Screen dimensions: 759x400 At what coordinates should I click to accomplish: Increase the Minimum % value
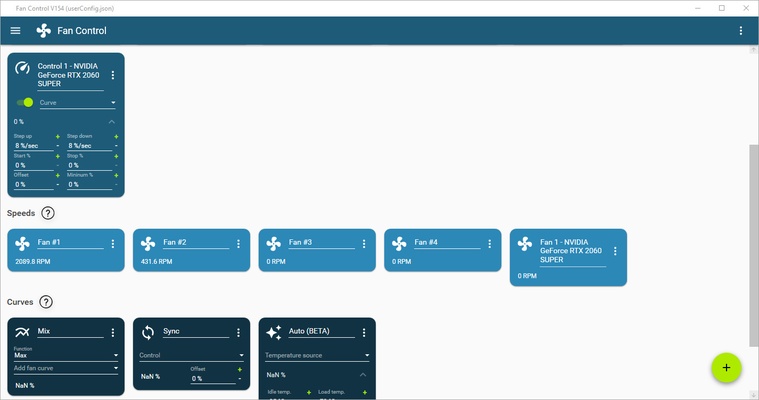click(116, 175)
